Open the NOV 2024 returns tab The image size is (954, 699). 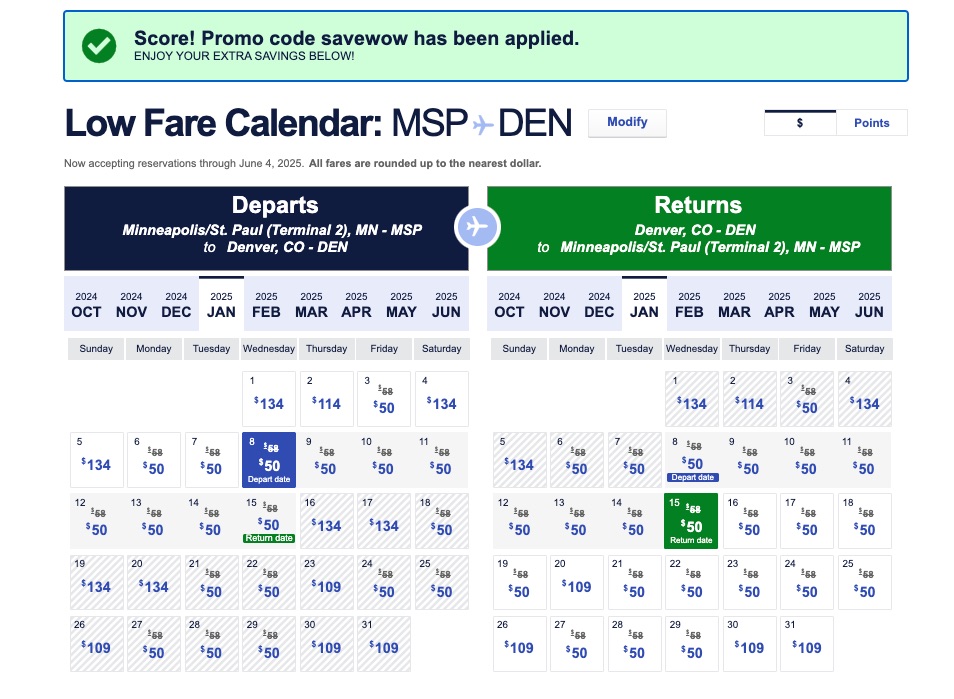(554, 305)
